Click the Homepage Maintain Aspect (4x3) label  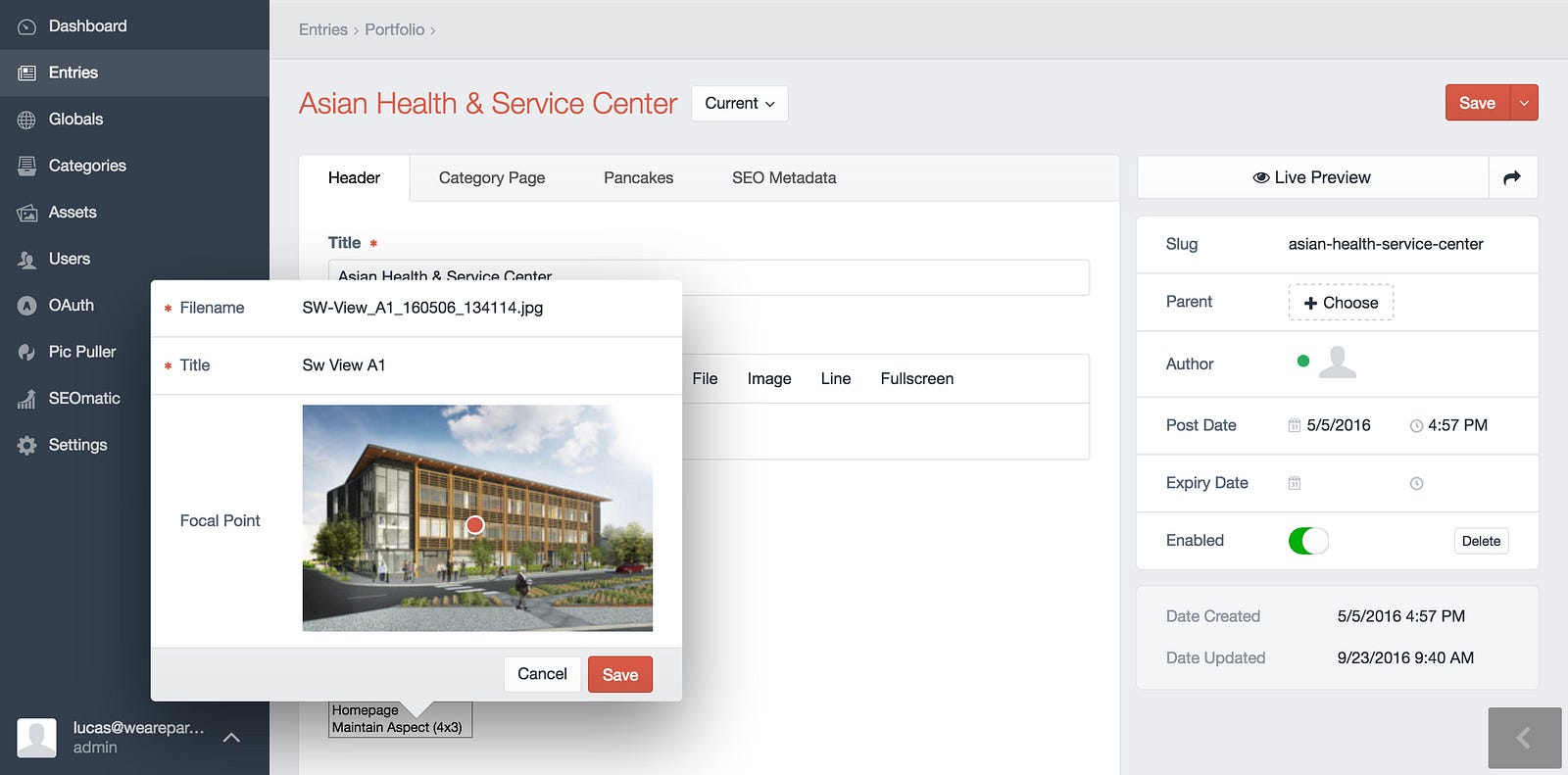[400, 719]
